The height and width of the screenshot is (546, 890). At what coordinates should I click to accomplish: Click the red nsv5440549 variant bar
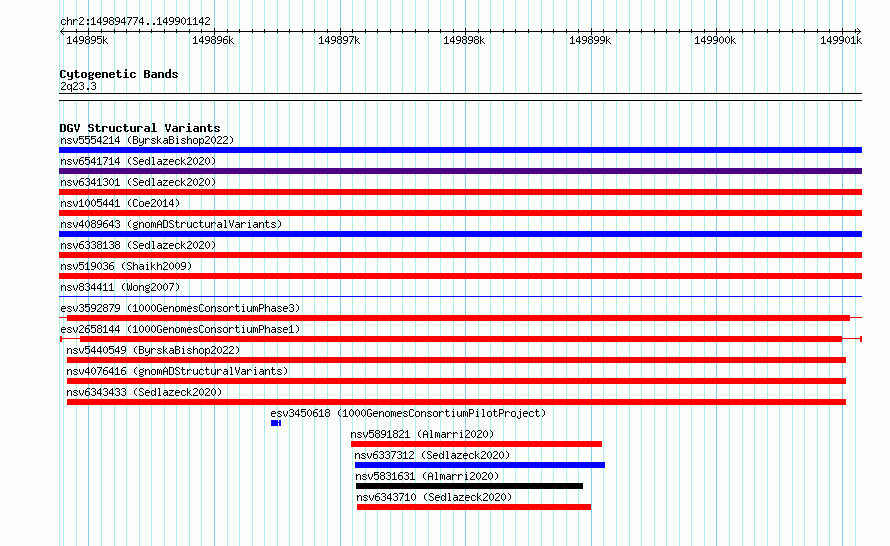(x=456, y=360)
